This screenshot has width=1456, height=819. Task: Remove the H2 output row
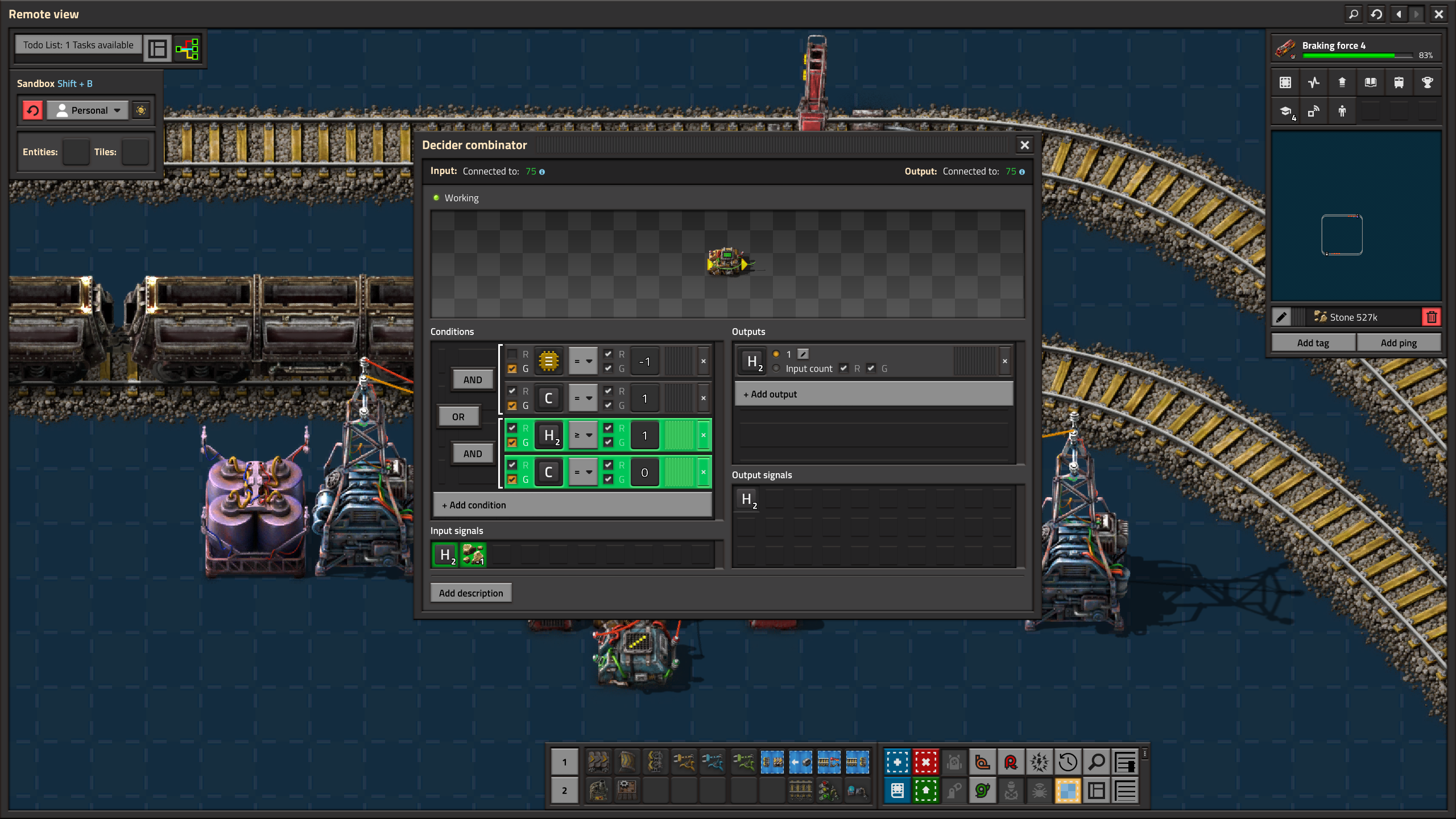[1005, 361]
